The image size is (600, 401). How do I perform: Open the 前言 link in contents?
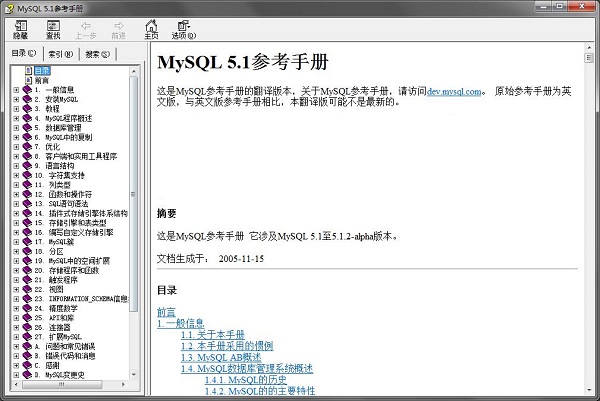click(166, 312)
